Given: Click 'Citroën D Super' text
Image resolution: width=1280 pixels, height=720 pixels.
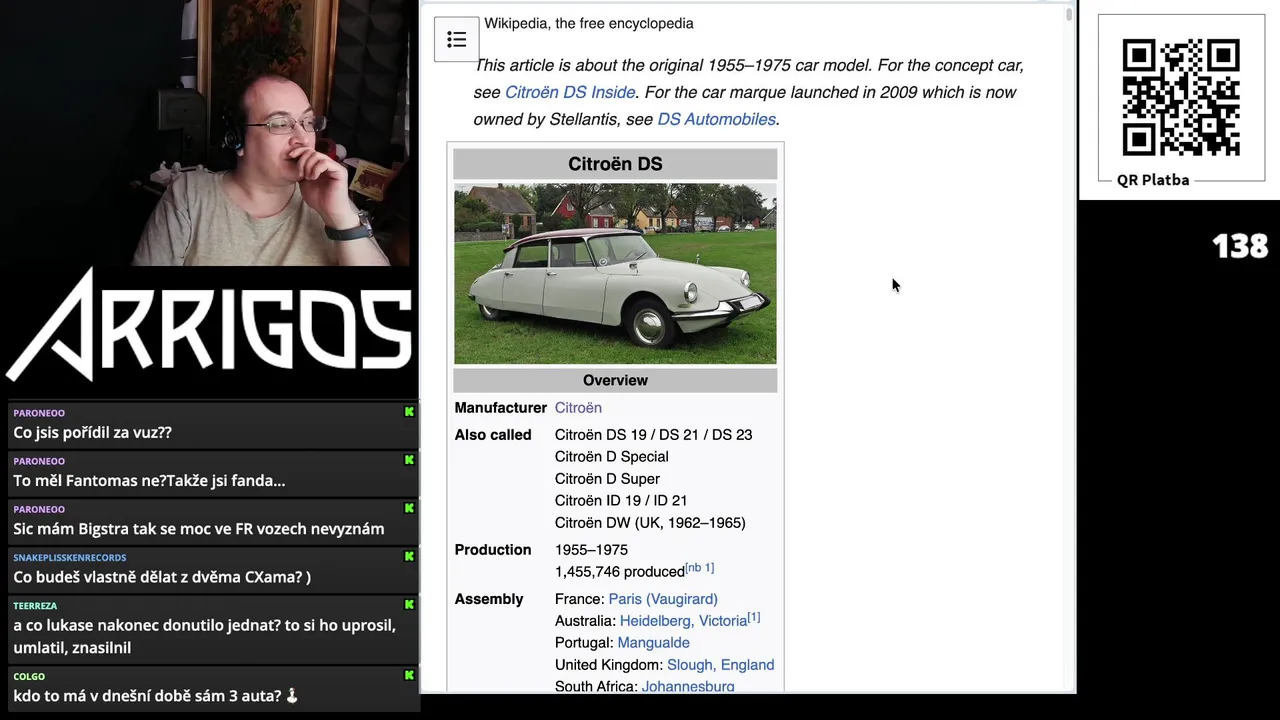Looking at the screenshot, I should click(x=607, y=479).
